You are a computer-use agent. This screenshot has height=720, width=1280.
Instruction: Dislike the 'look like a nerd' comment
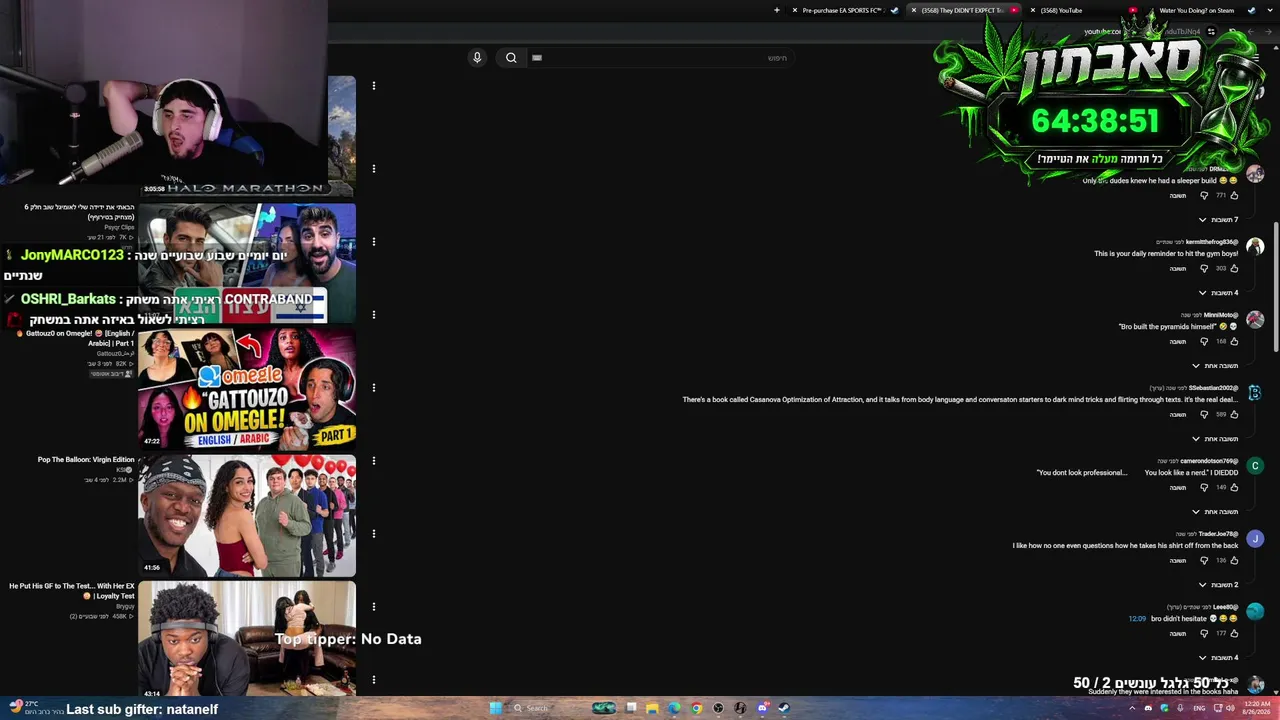point(1204,488)
